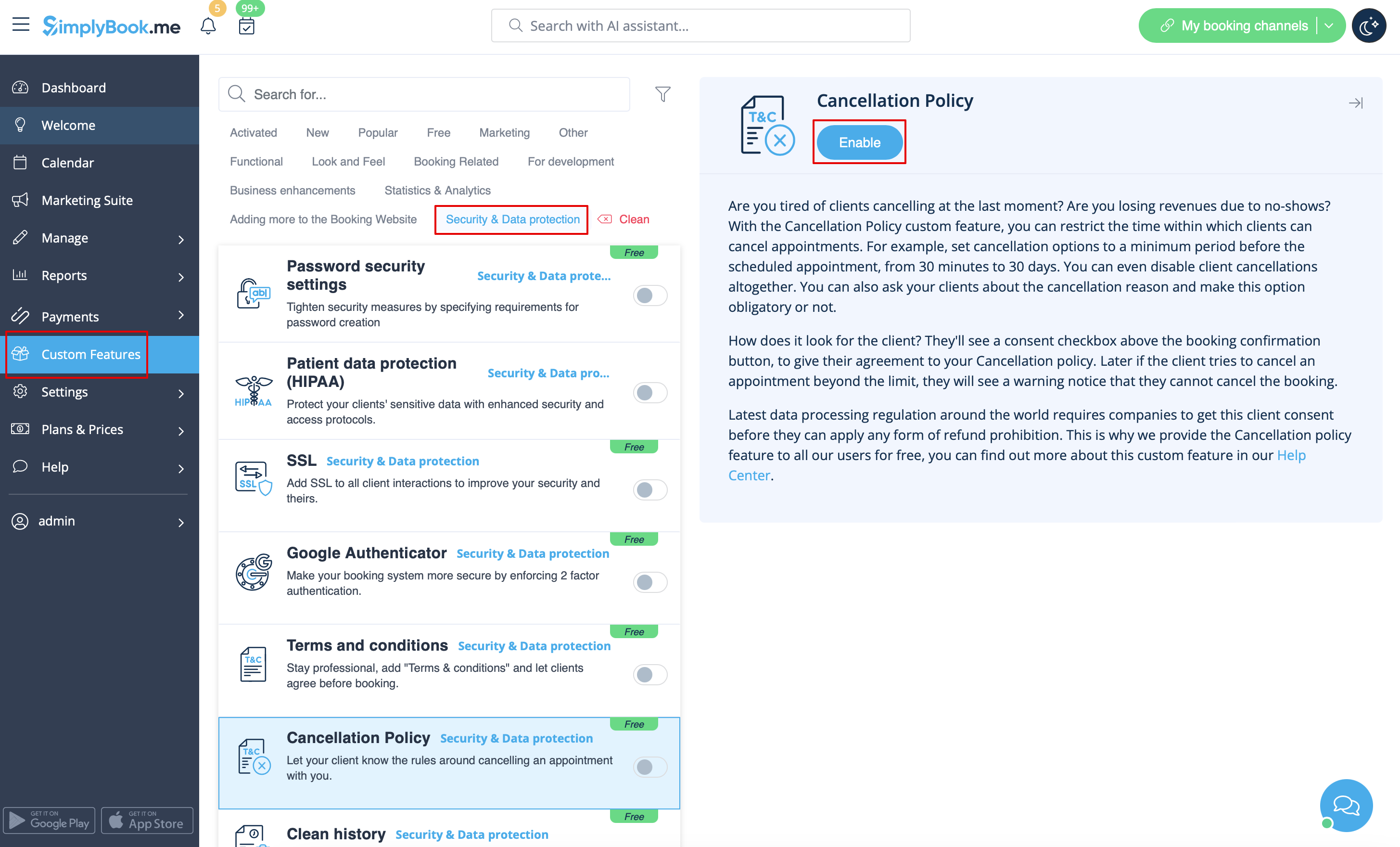Select the Business enhancements filter tab
The image size is (1400, 847).
[293, 191]
